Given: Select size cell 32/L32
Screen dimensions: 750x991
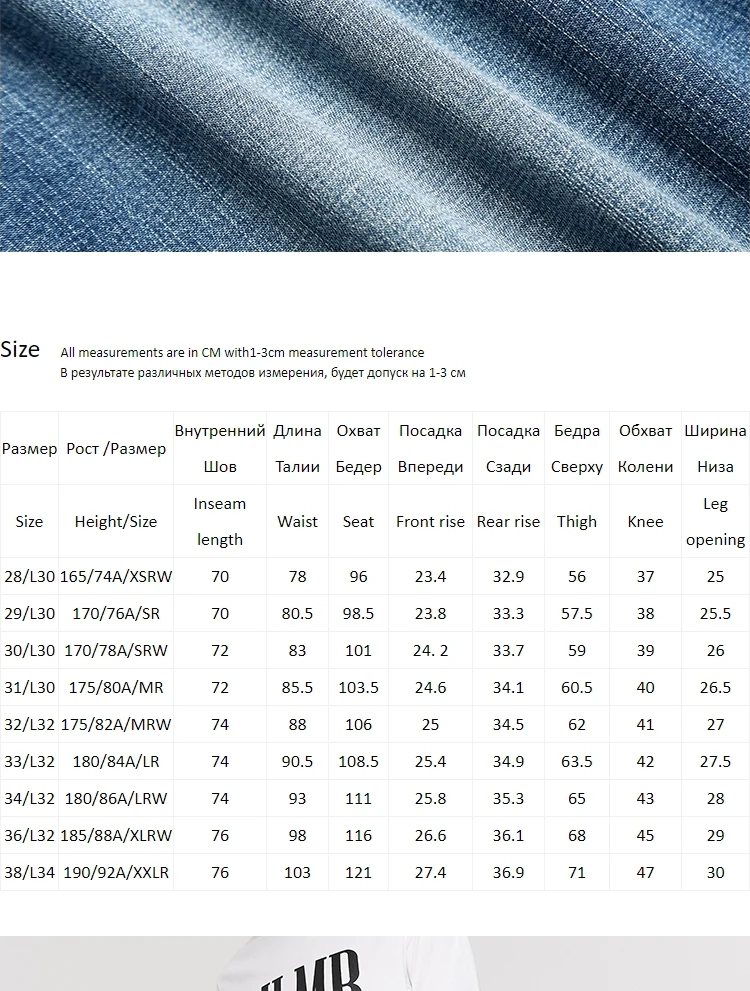Looking at the screenshot, I should pos(29,724).
